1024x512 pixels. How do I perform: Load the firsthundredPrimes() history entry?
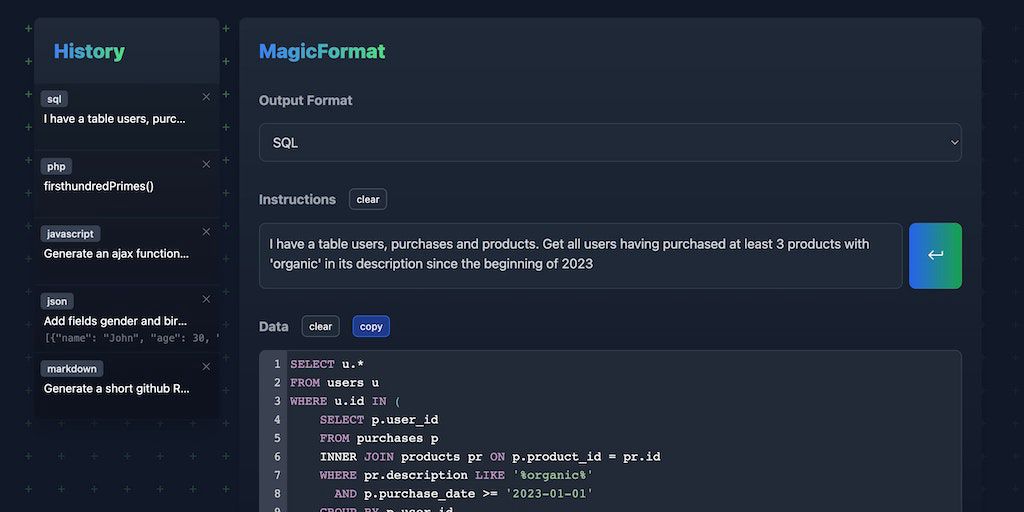pos(99,186)
